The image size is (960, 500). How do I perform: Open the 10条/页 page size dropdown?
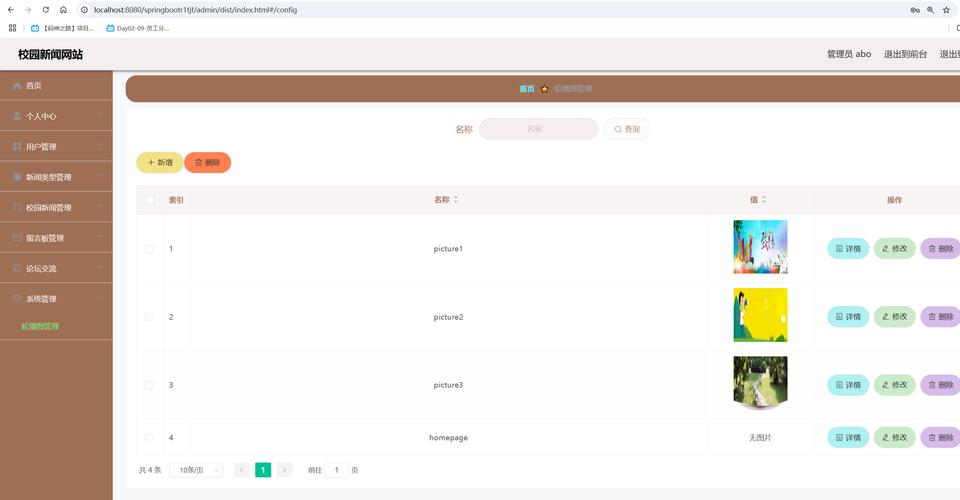tap(195, 470)
